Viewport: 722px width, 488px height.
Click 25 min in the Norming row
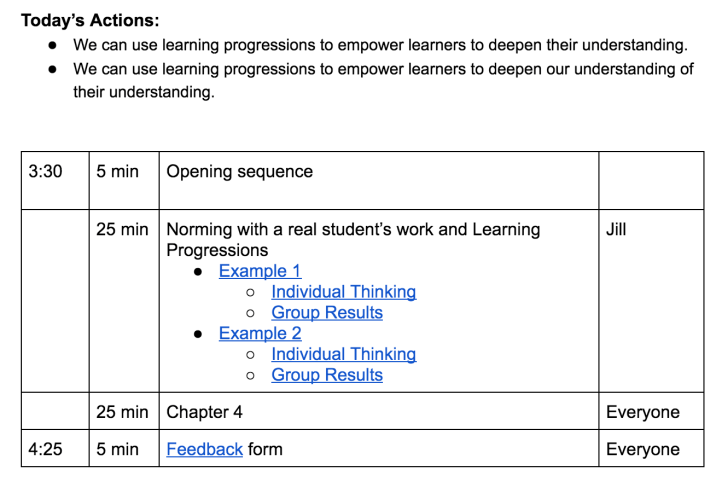pos(122,229)
